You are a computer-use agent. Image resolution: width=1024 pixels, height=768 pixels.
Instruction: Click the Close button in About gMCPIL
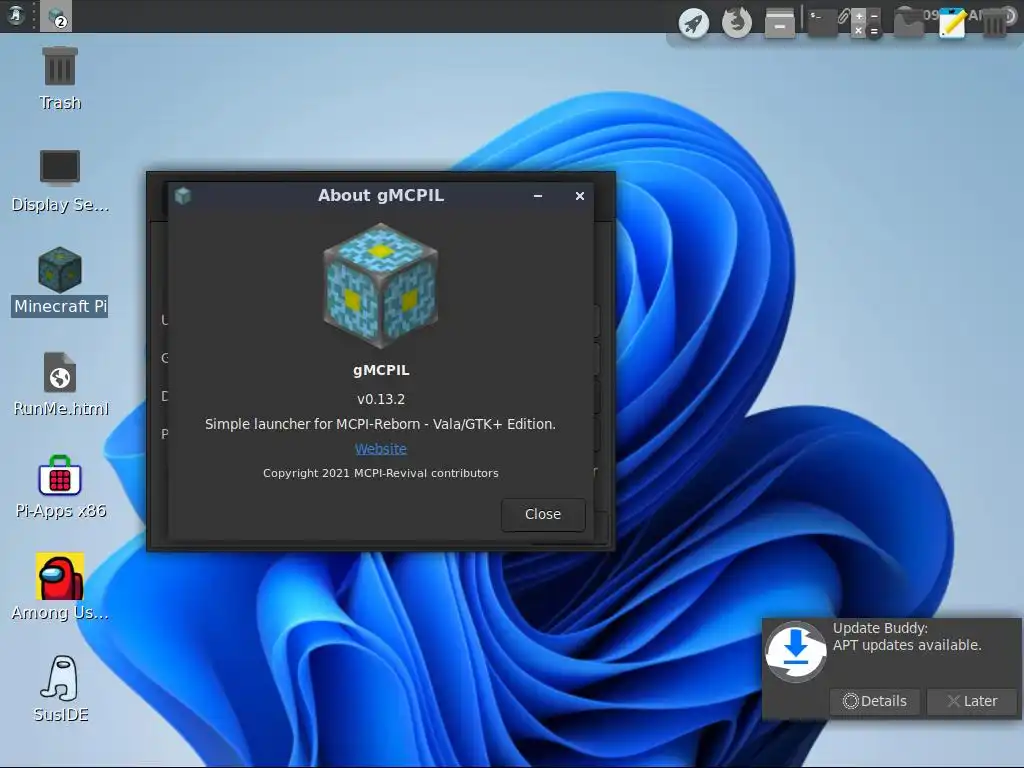pos(543,515)
